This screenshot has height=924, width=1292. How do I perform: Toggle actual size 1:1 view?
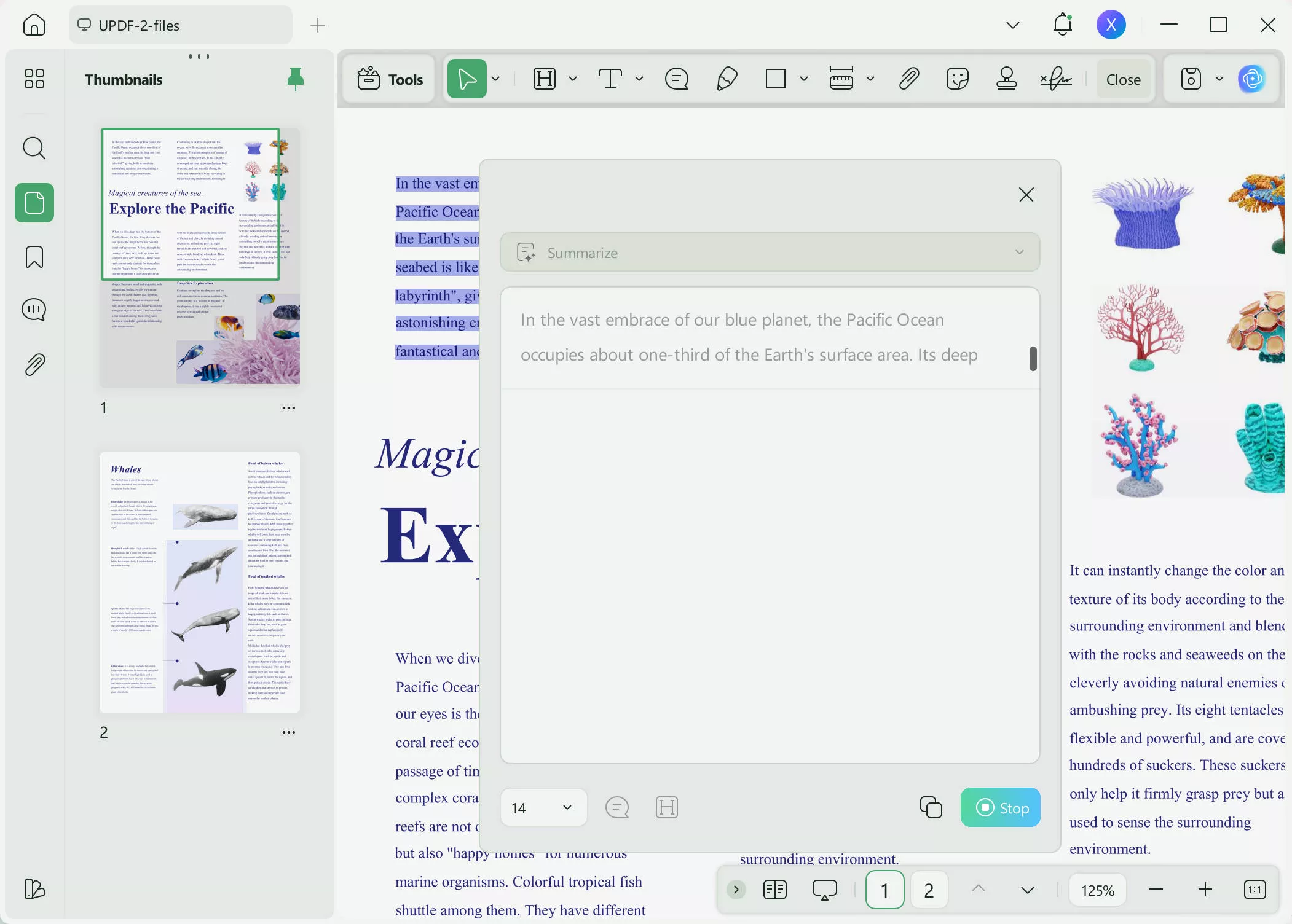pos(1255,890)
